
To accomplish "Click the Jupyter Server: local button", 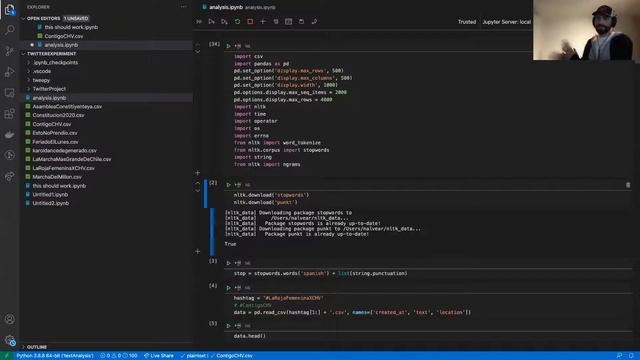I will click(x=506, y=22).
